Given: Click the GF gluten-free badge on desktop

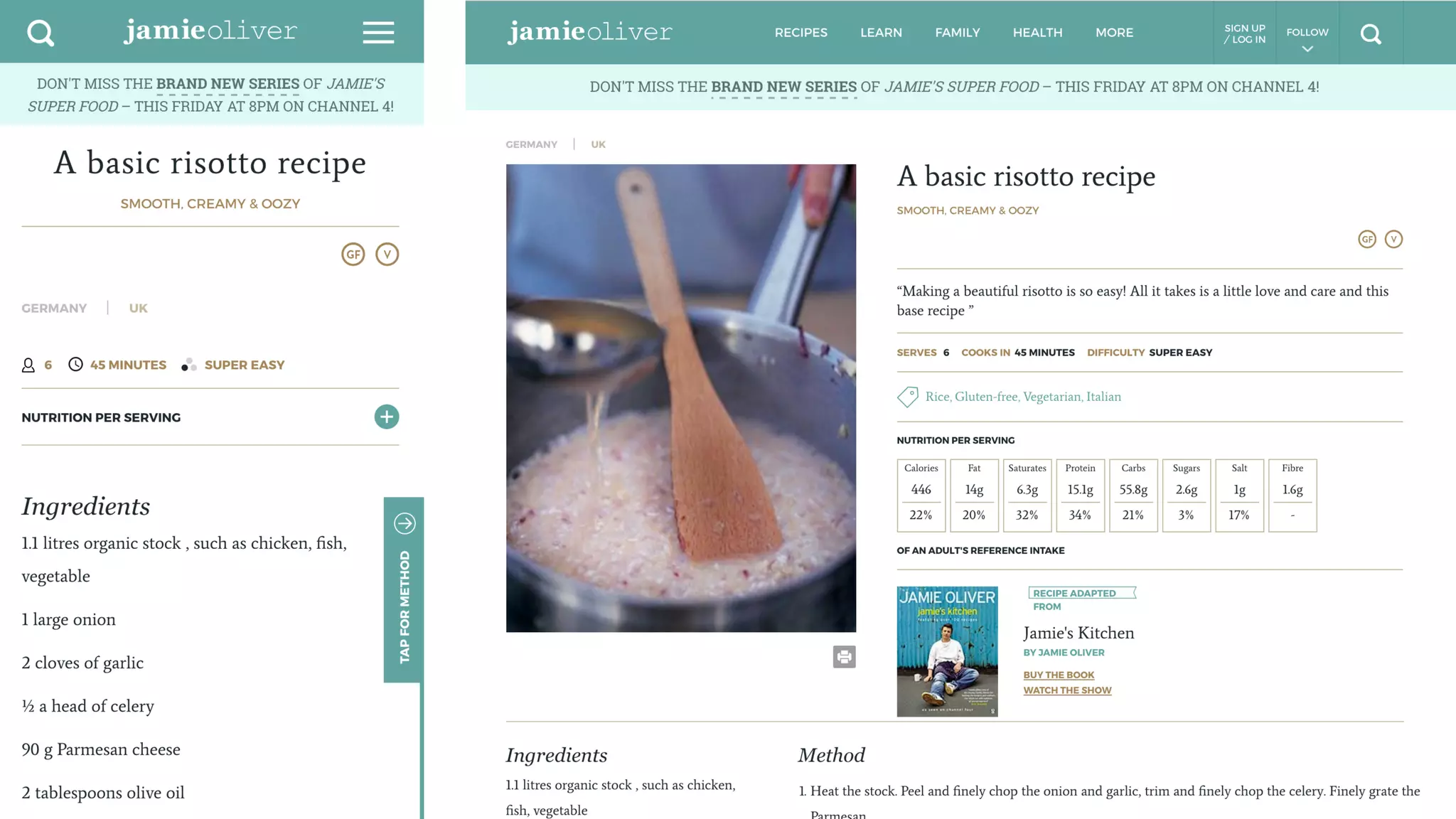Looking at the screenshot, I should pyautogui.click(x=1366, y=240).
